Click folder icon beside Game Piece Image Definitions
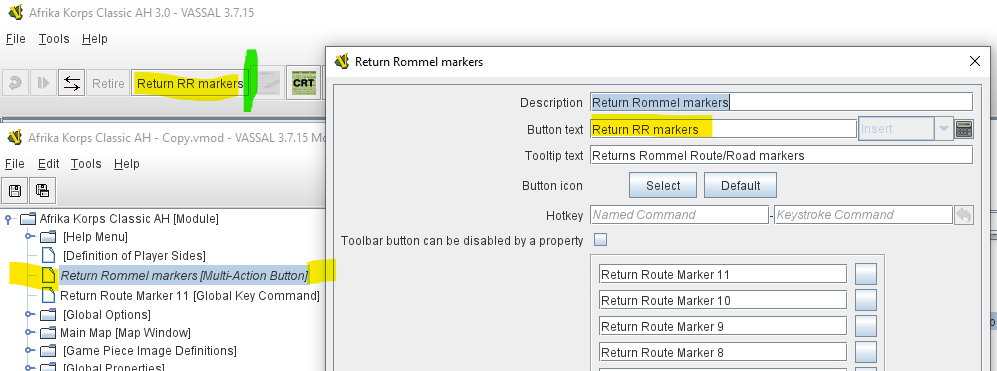 coord(48,351)
